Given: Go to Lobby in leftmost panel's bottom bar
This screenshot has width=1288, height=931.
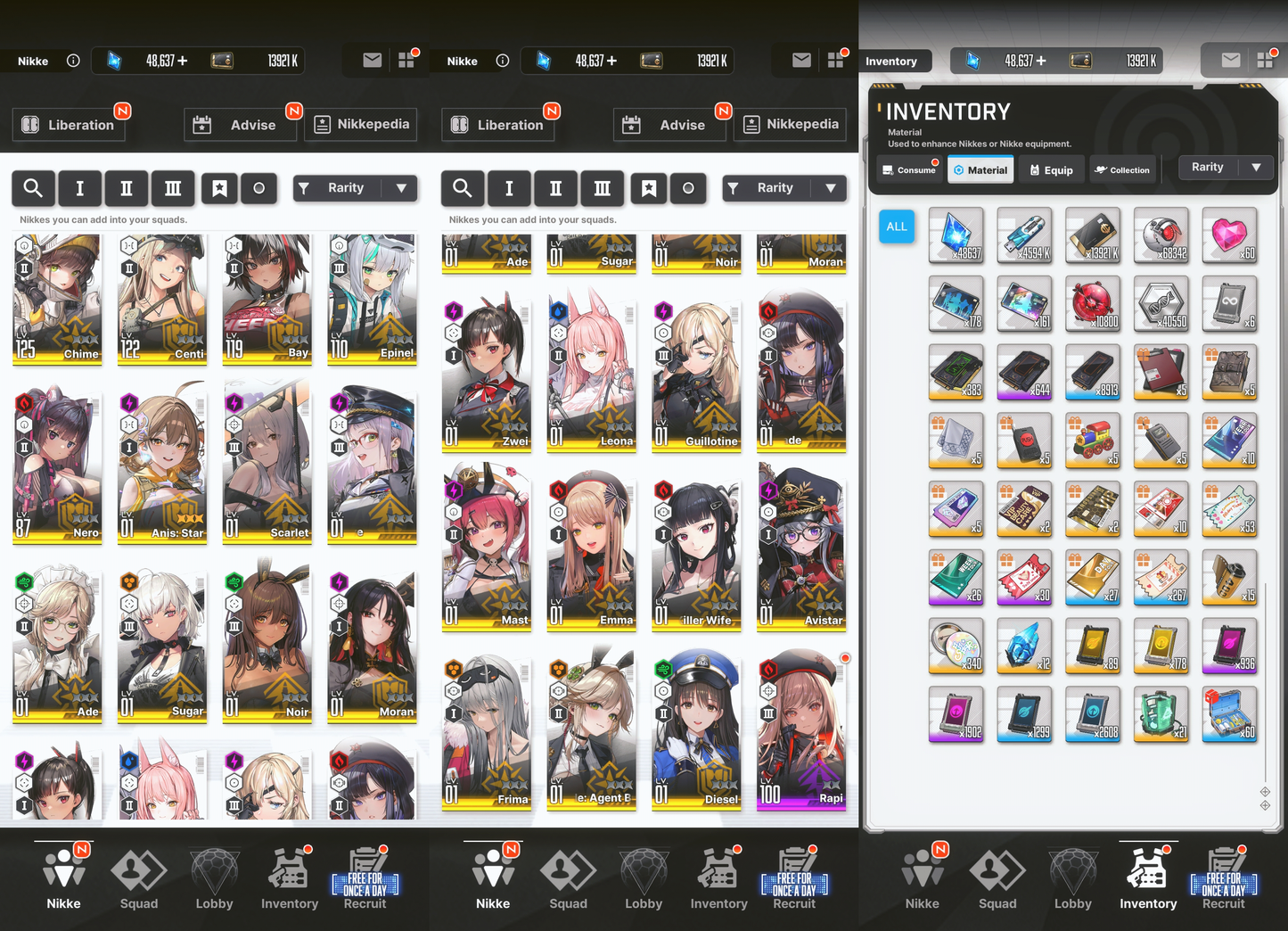Looking at the screenshot, I should (x=214, y=879).
